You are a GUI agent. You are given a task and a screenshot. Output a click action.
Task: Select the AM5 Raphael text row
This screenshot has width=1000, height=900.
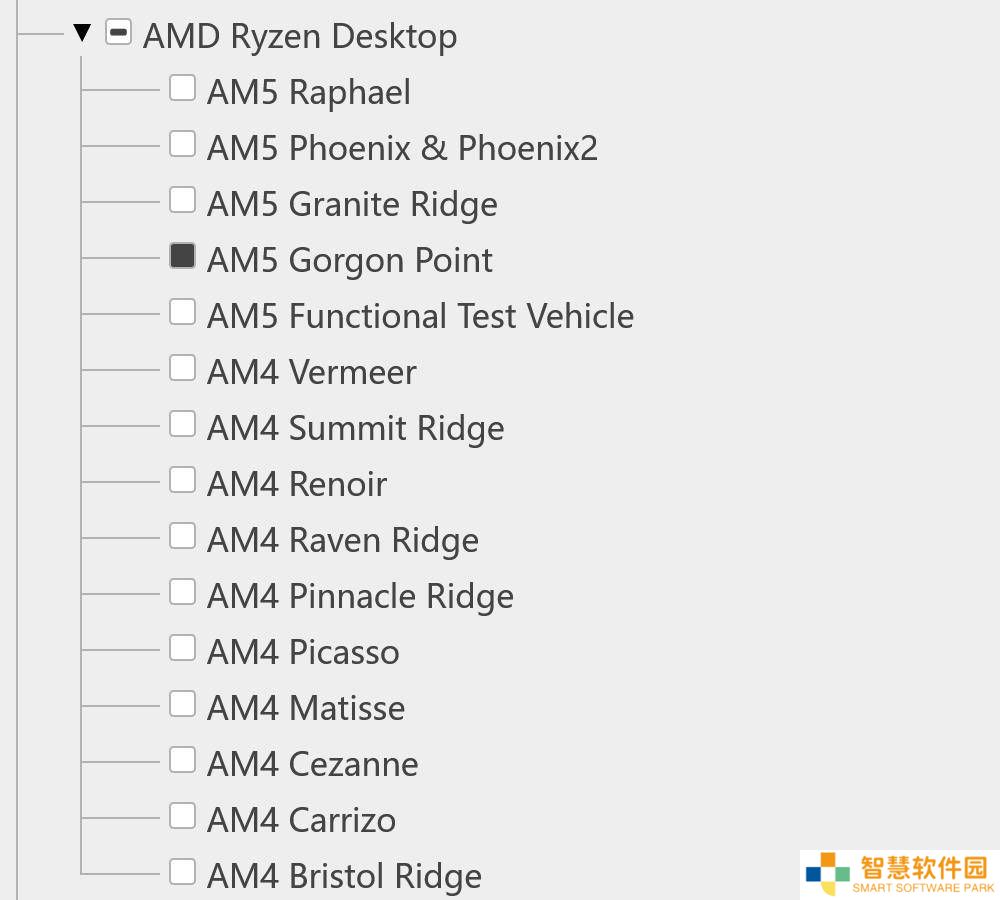pyautogui.click(x=309, y=92)
